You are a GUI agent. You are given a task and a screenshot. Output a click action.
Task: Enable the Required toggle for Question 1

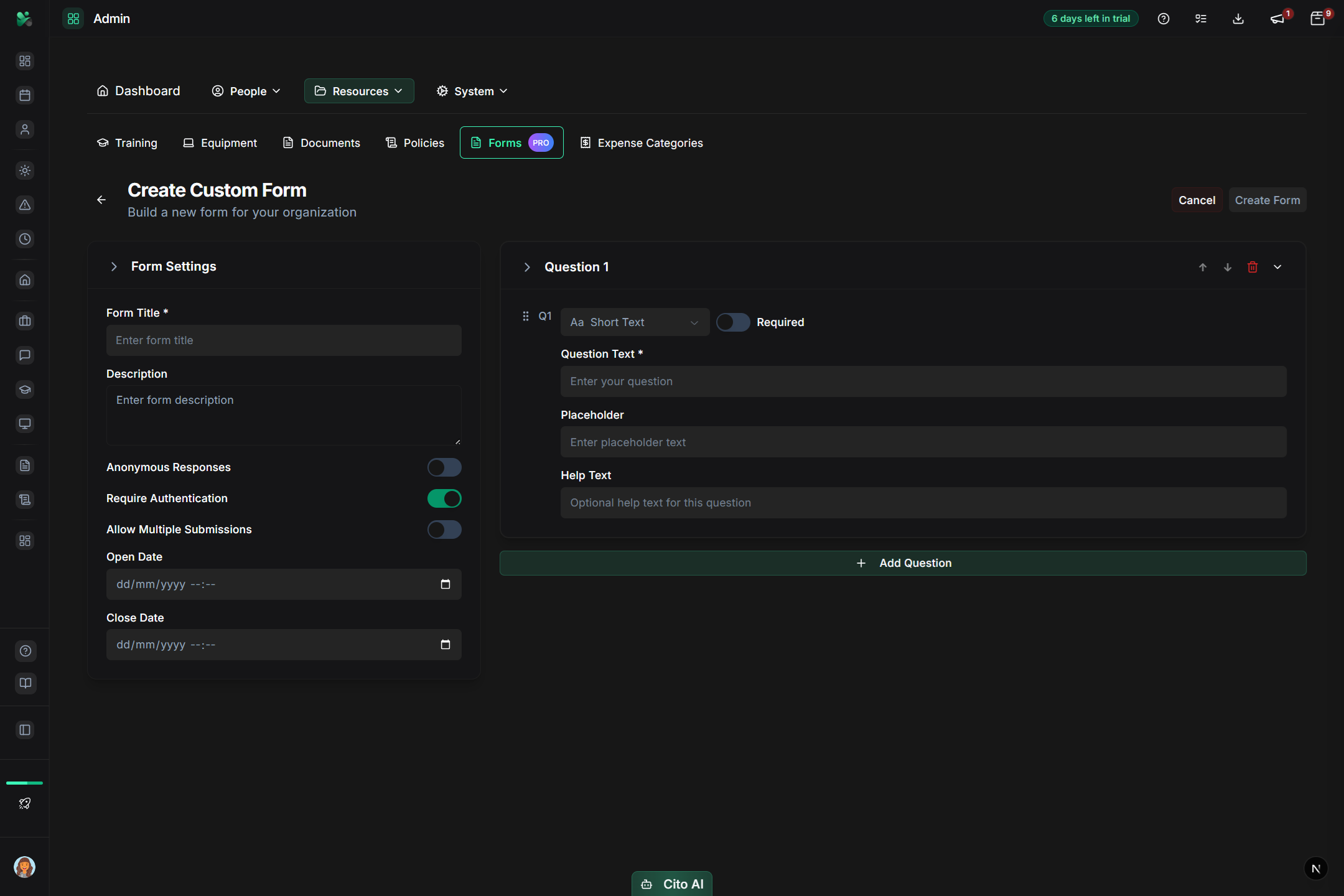tap(733, 322)
